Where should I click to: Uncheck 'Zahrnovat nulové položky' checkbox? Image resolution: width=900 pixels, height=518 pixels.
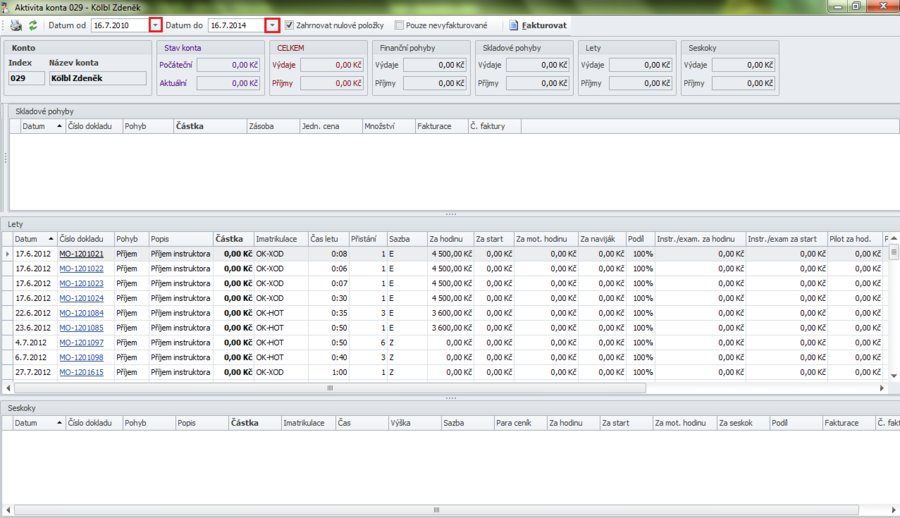[290, 25]
